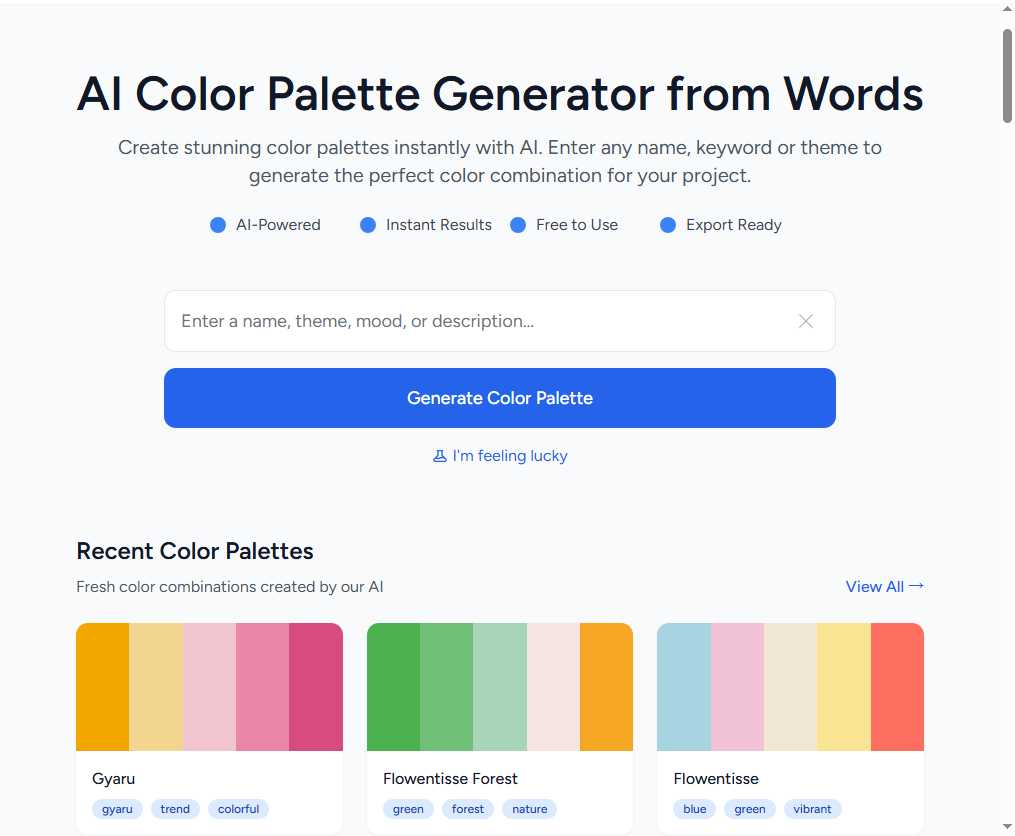Click the blue dot beside Export Ready
This screenshot has width=1015, height=836.
(x=668, y=225)
